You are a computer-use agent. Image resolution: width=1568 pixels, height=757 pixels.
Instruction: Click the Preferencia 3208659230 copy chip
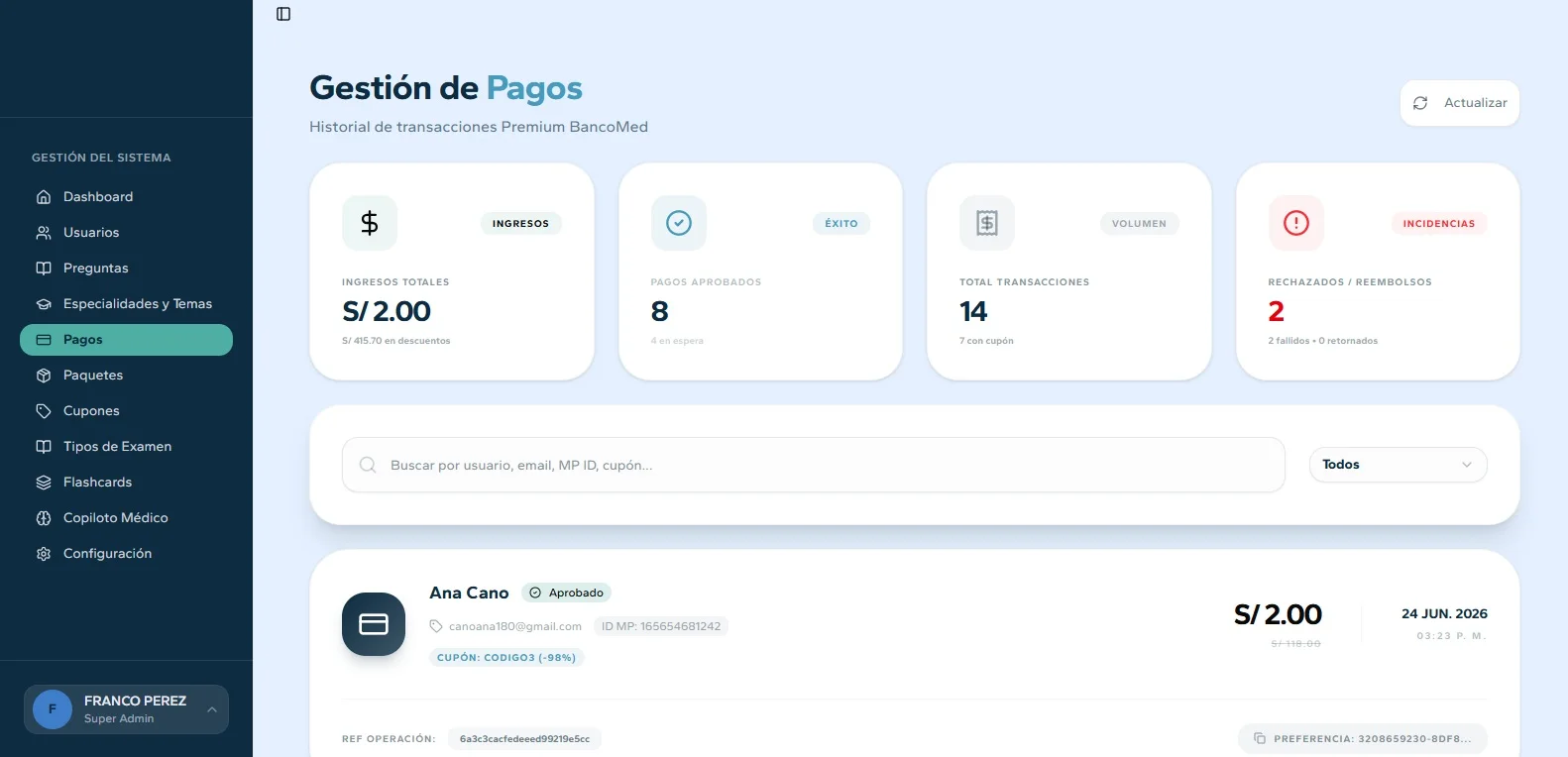(x=1362, y=738)
